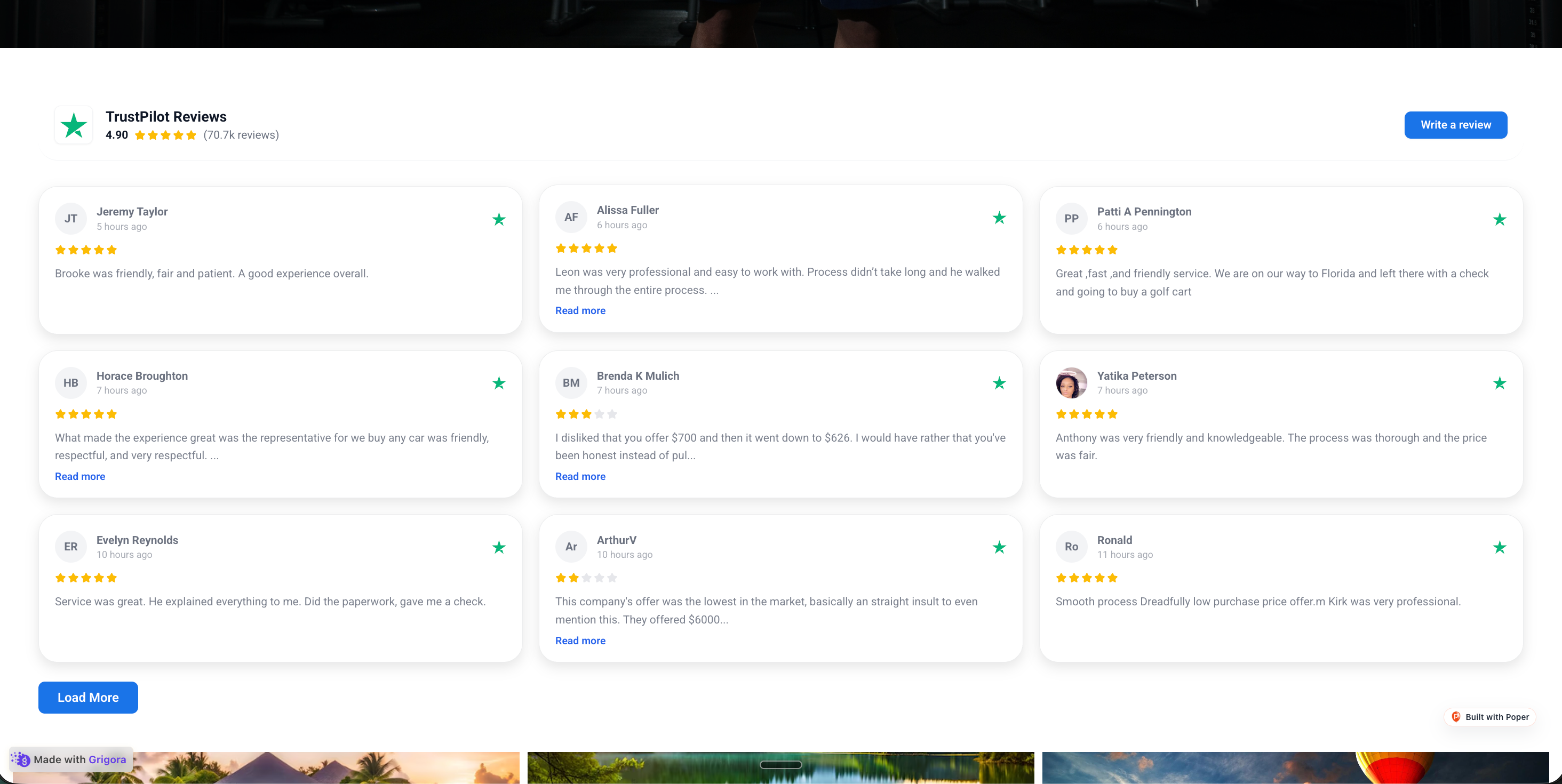The height and width of the screenshot is (784, 1562).
Task: Click Trustpilot star on Patti A Pennington card
Action: coord(1500,220)
